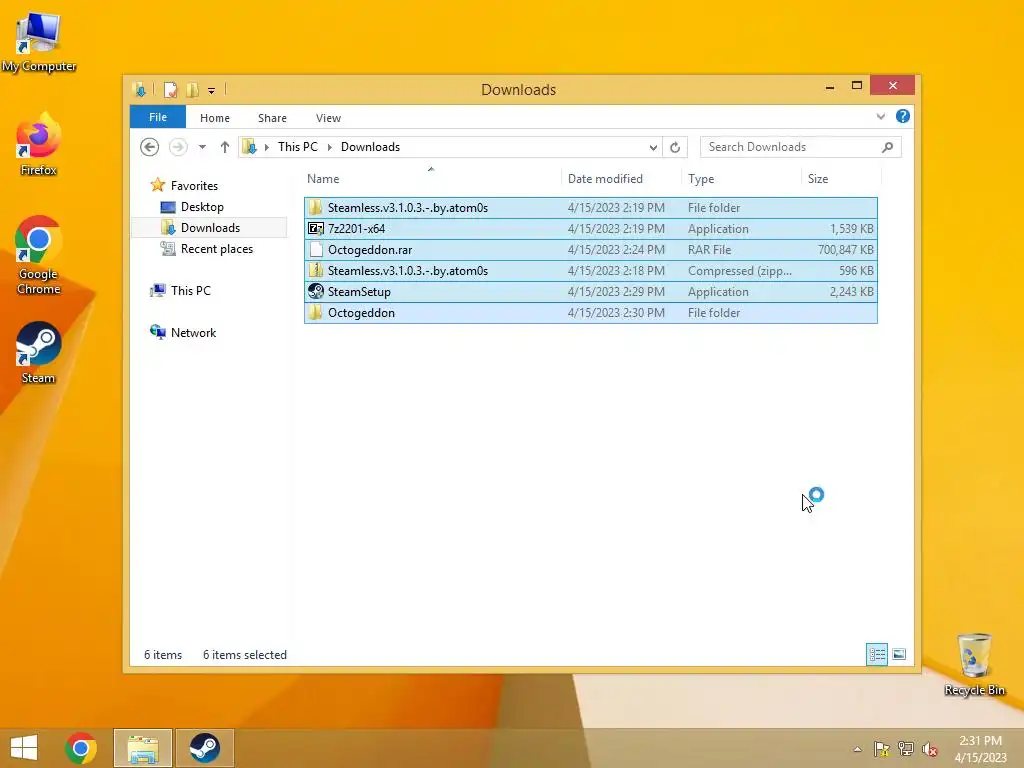Select the Steamless compressed zip file

click(x=590, y=270)
